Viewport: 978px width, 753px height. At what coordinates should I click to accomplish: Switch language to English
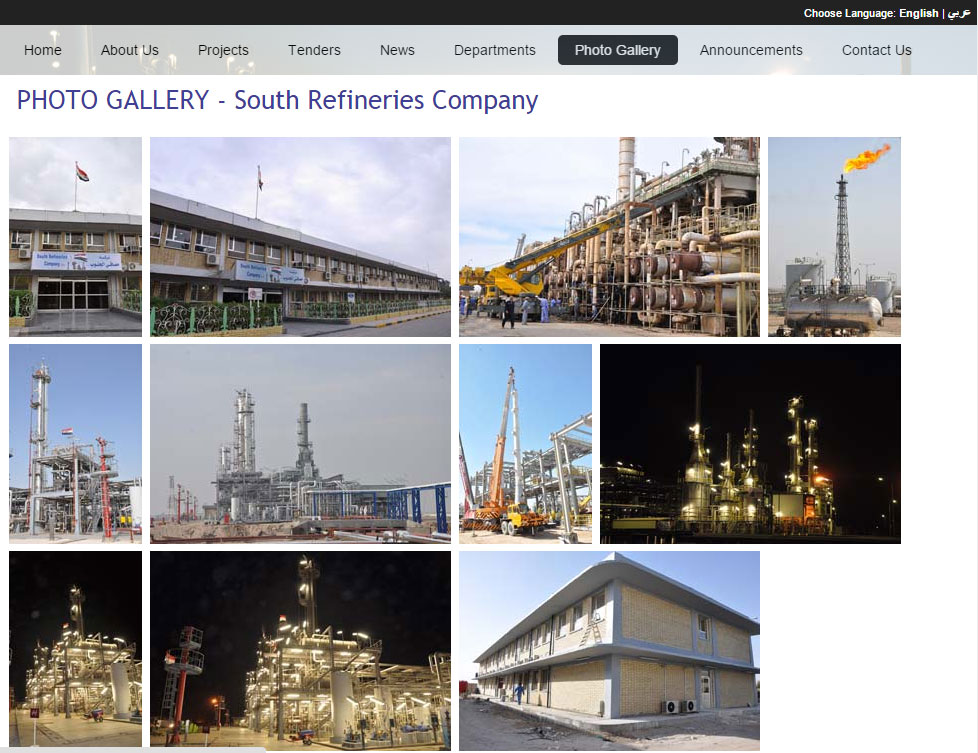(918, 13)
